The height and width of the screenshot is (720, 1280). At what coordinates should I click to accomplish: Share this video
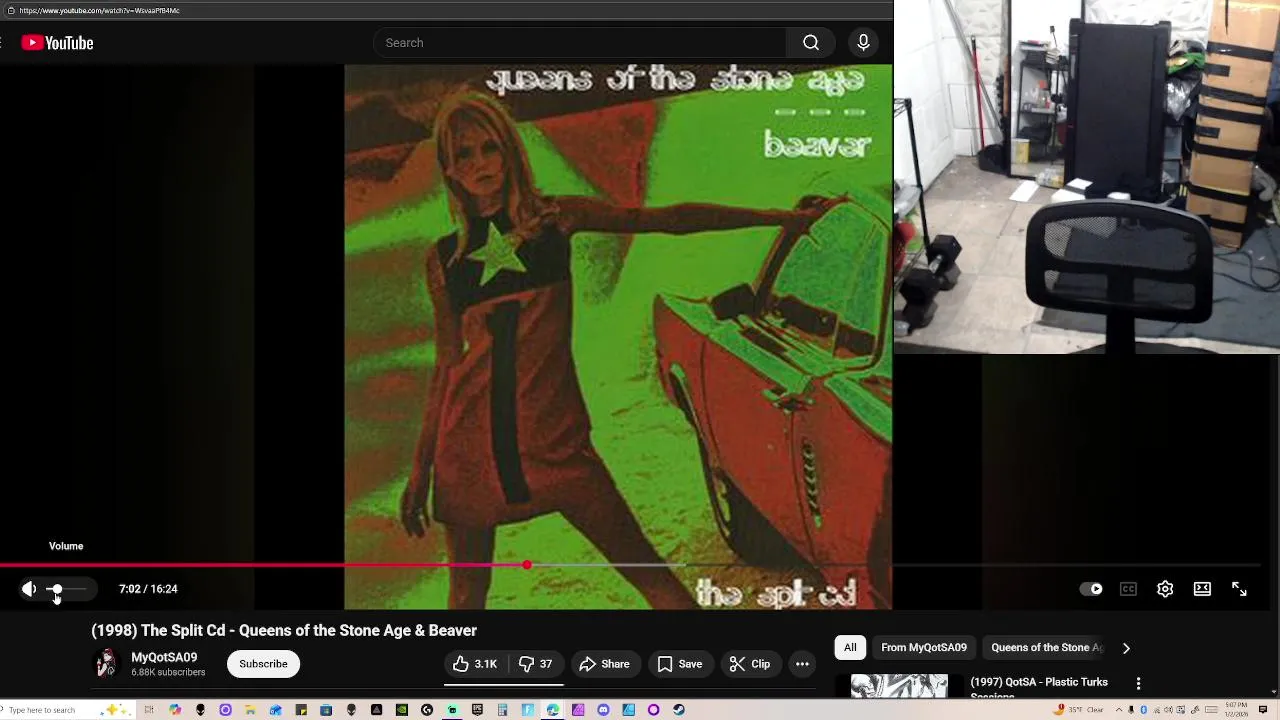[x=604, y=664]
